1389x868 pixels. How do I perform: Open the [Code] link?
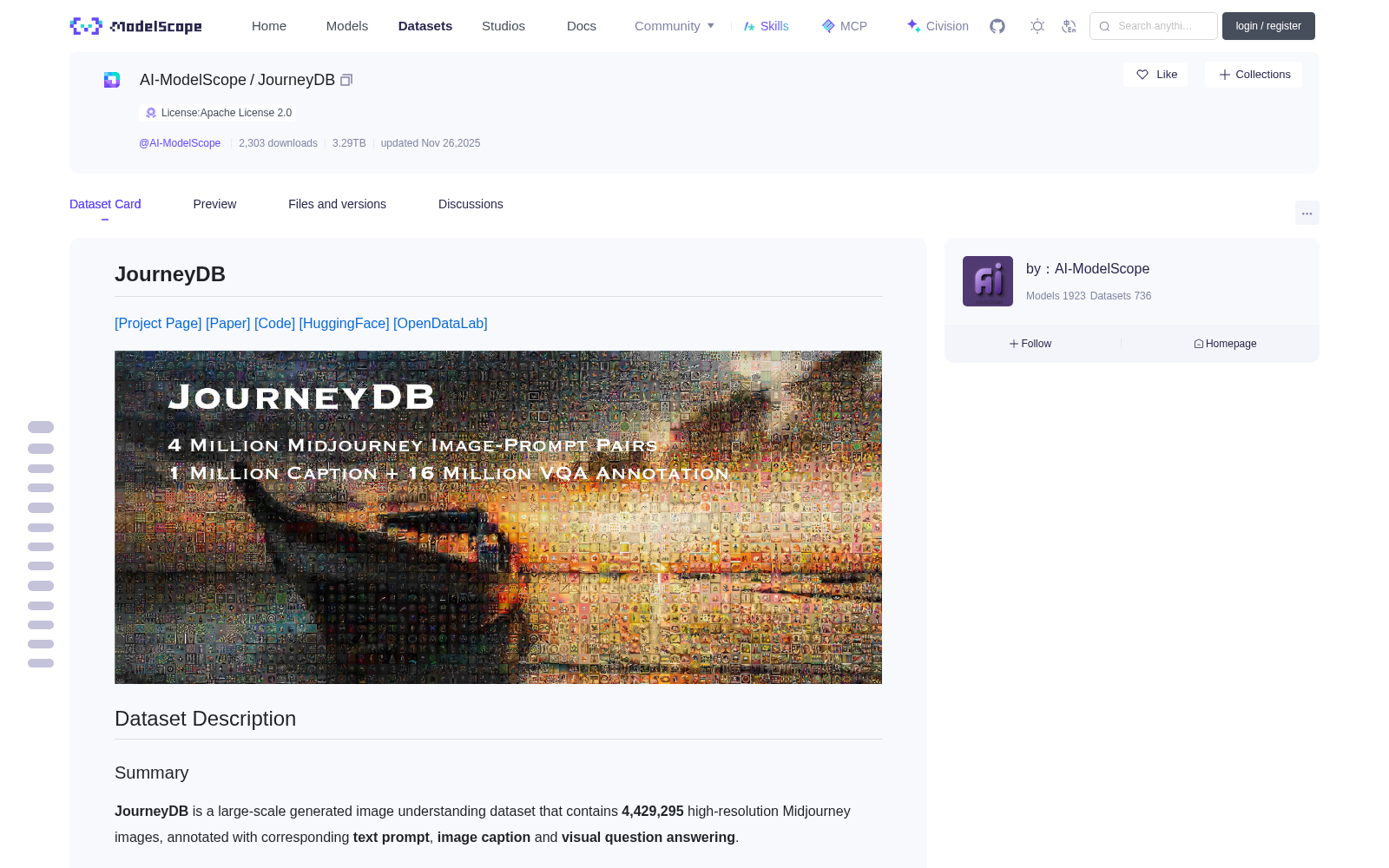(275, 323)
